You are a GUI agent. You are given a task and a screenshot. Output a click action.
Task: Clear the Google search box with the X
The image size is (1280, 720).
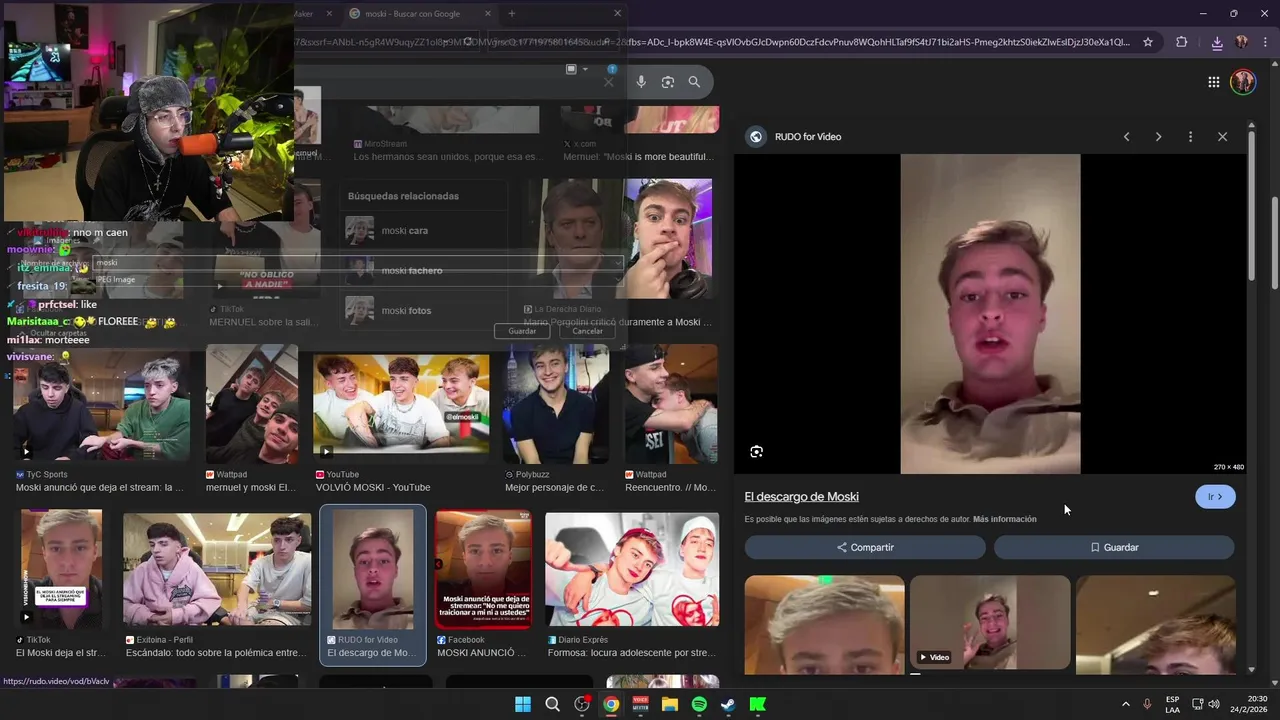point(608,82)
